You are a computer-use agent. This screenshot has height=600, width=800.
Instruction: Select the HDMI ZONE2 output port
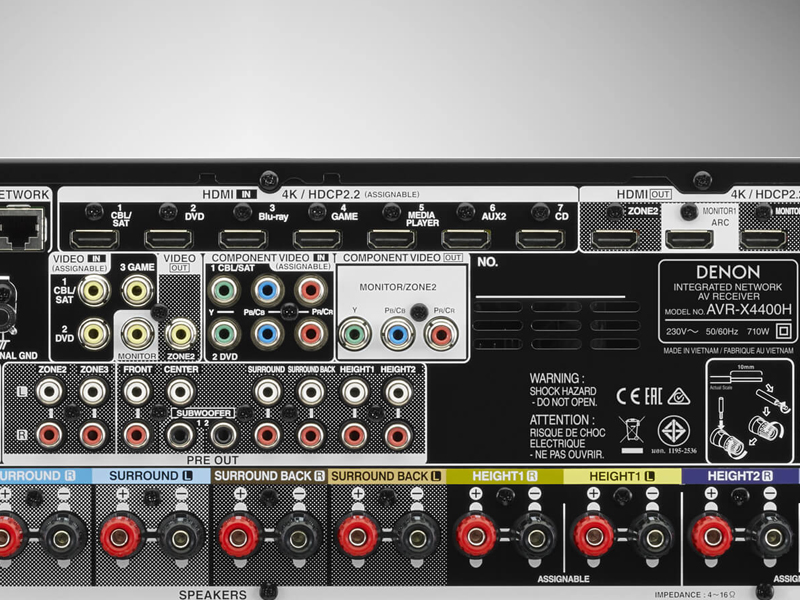click(614, 239)
